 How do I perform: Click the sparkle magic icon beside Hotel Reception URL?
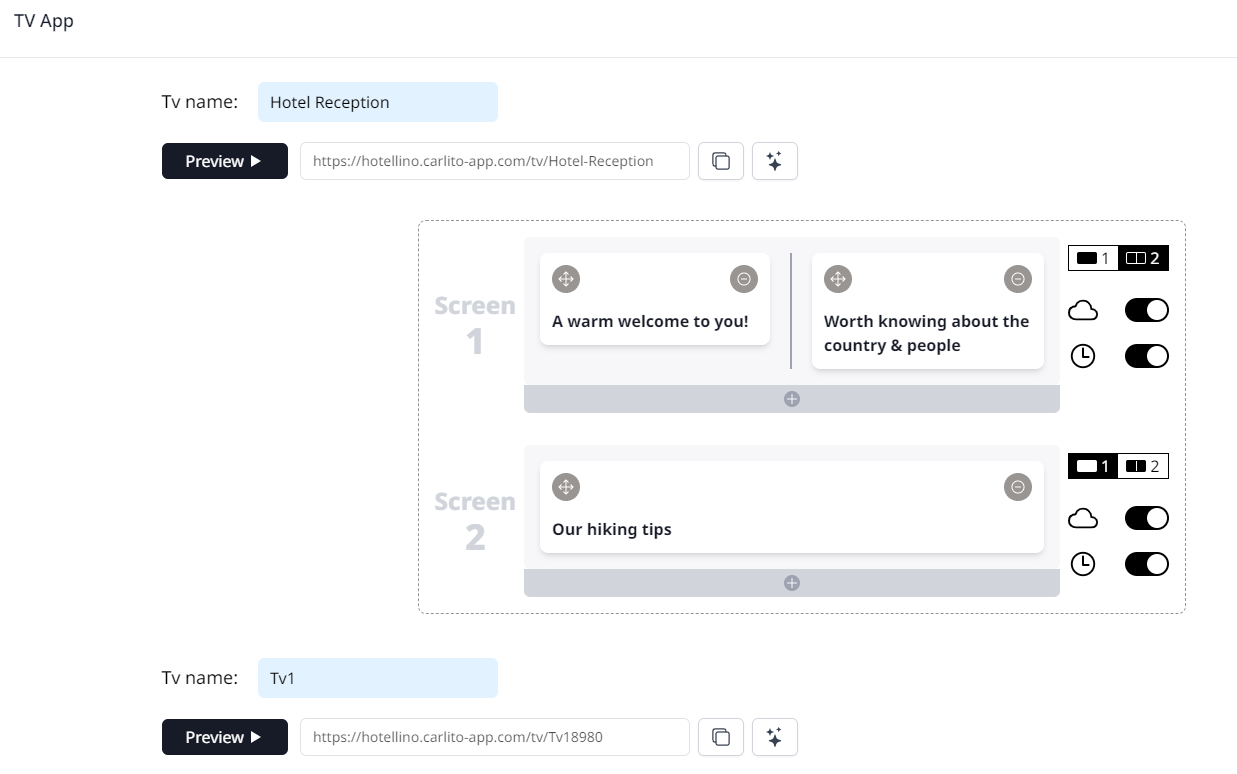pos(774,161)
